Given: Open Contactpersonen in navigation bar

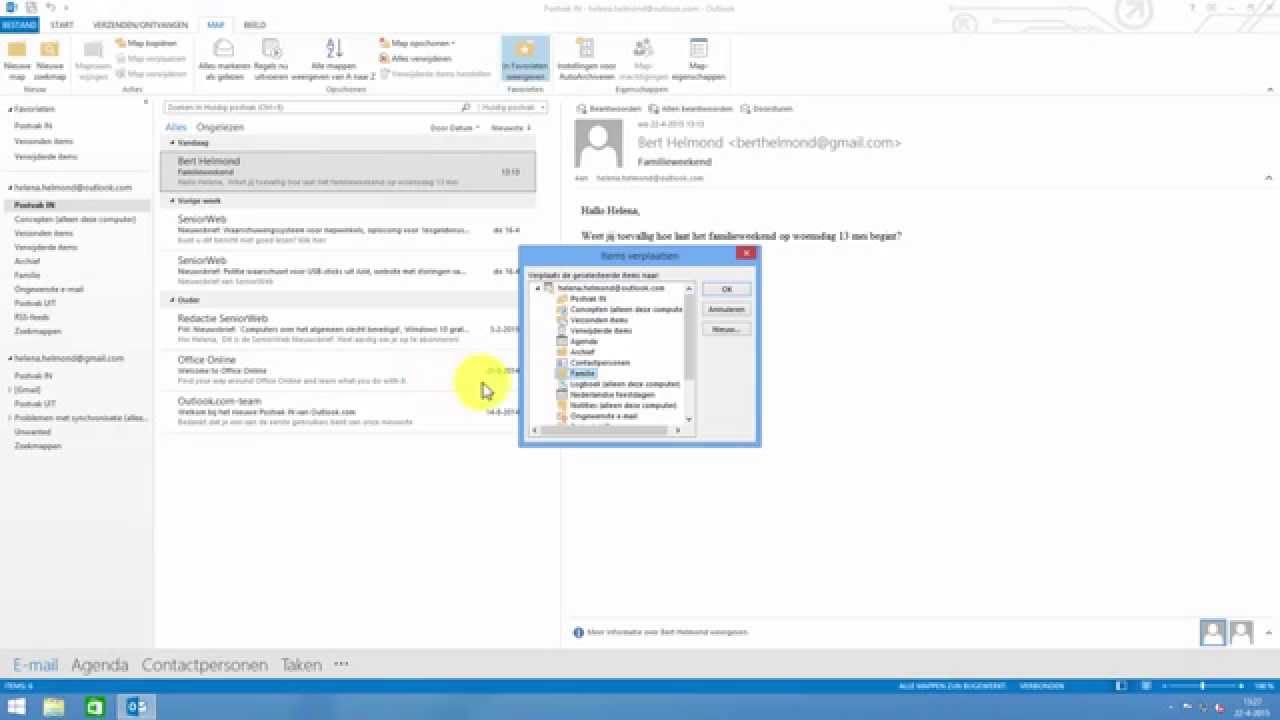Looking at the screenshot, I should [x=205, y=665].
